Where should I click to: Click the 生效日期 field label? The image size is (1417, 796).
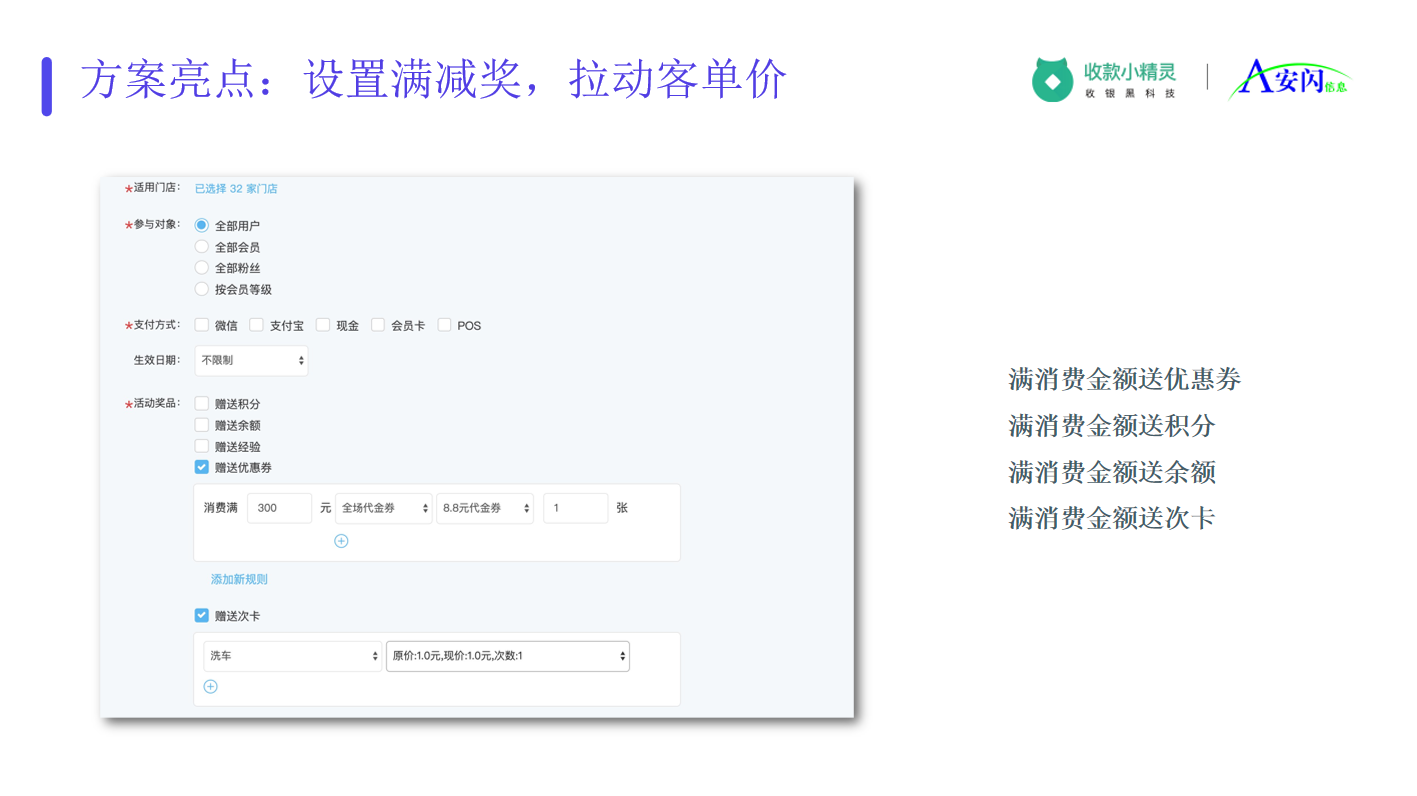pos(157,361)
